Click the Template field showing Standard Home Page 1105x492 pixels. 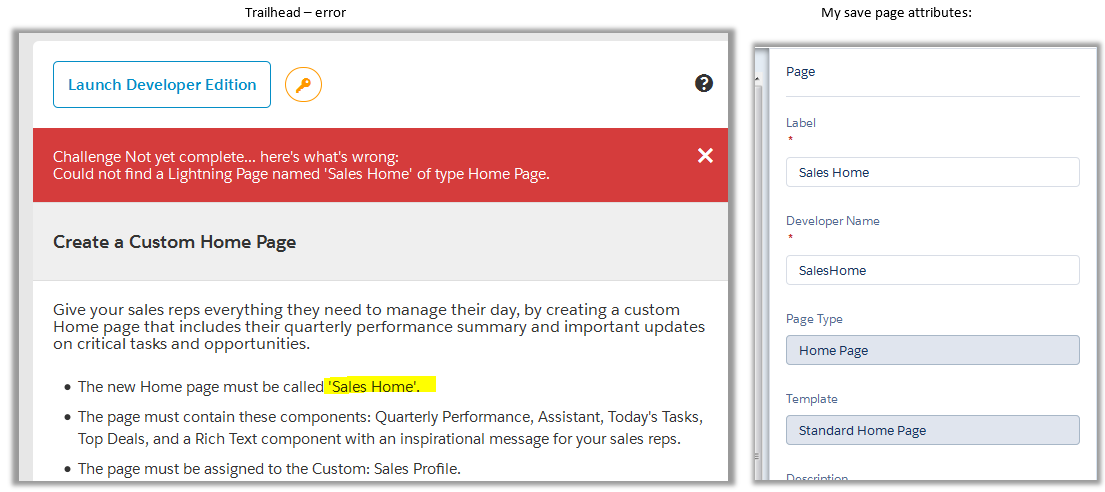pos(932,430)
